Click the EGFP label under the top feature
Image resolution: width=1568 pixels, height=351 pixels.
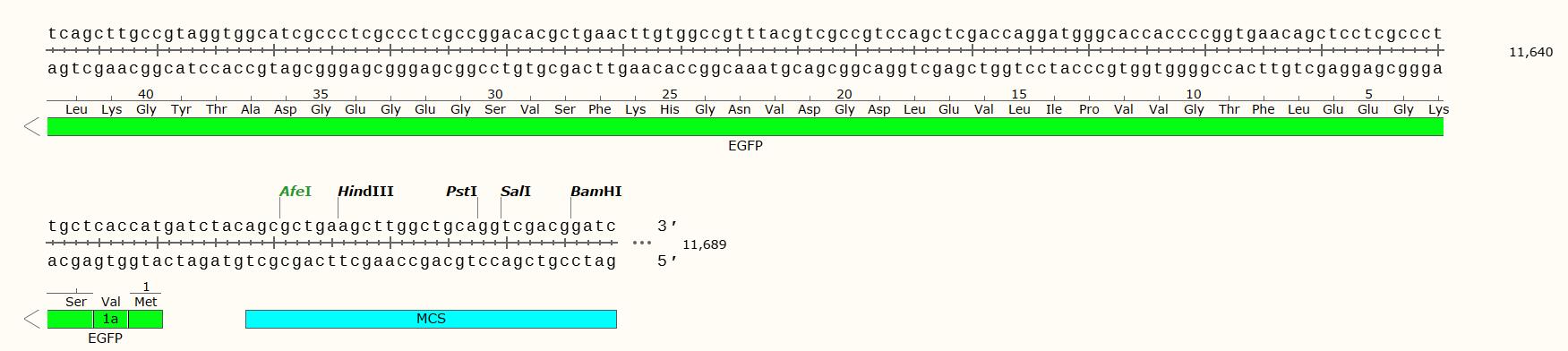pos(745,145)
